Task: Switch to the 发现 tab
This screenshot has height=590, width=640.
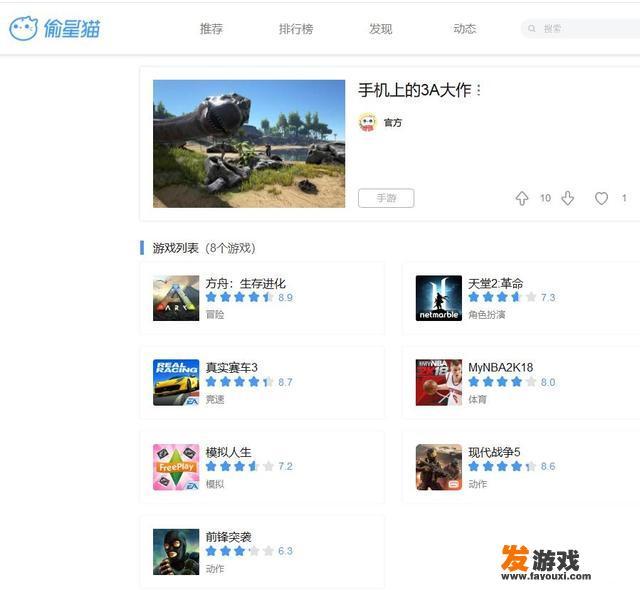Action: click(380, 29)
